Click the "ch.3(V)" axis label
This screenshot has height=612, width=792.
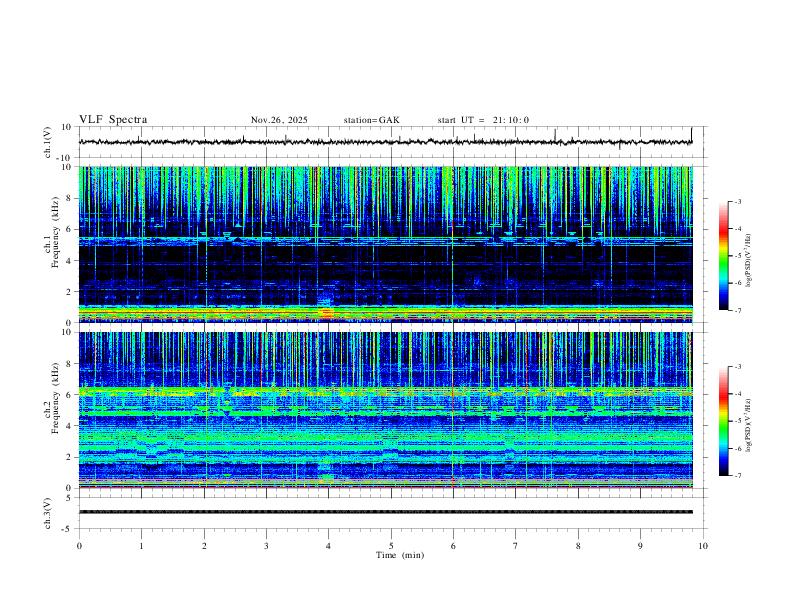click(x=48, y=513)
